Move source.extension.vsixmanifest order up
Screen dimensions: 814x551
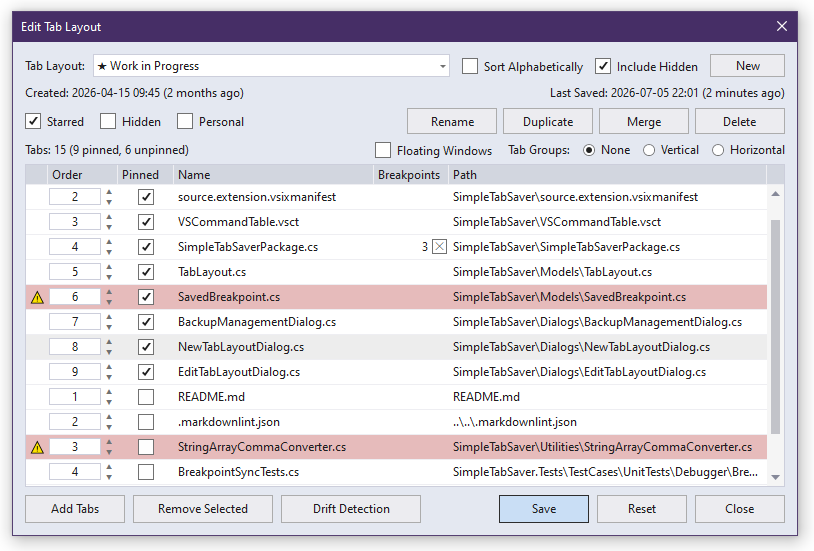tap(109, 192)
